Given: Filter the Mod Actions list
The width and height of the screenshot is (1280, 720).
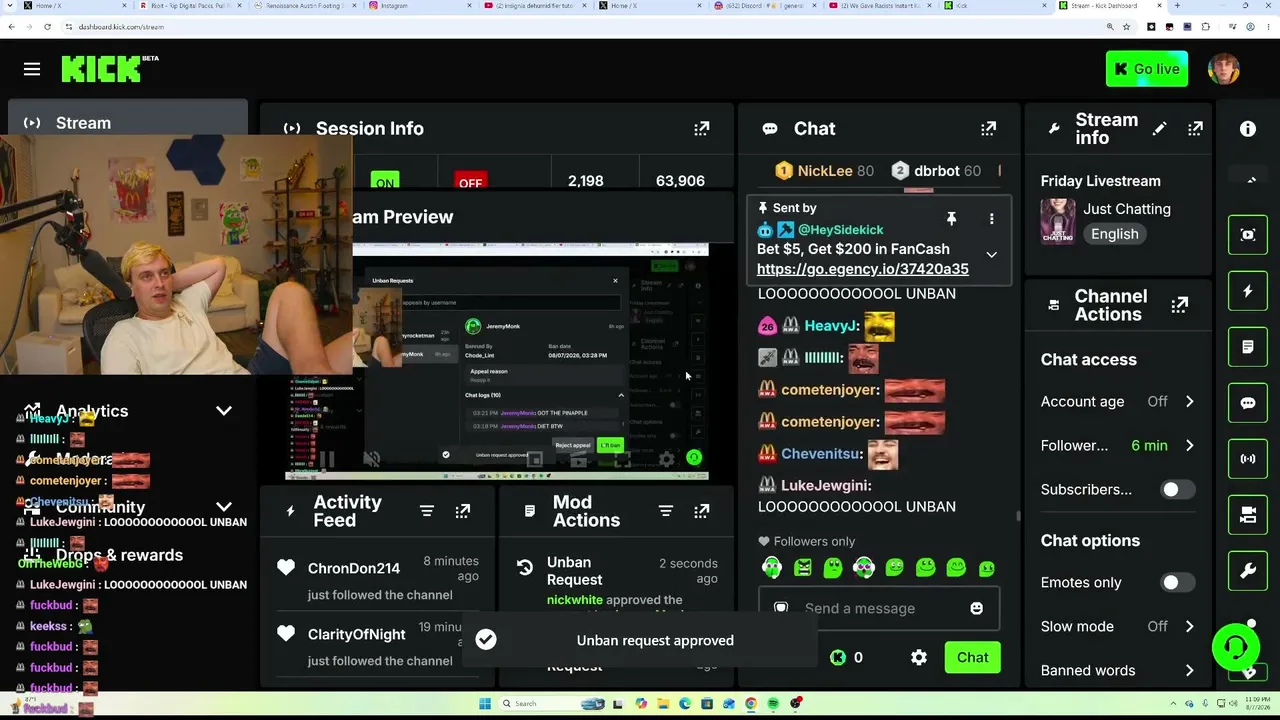Looking at the screenshot, I should click(666, 511).
